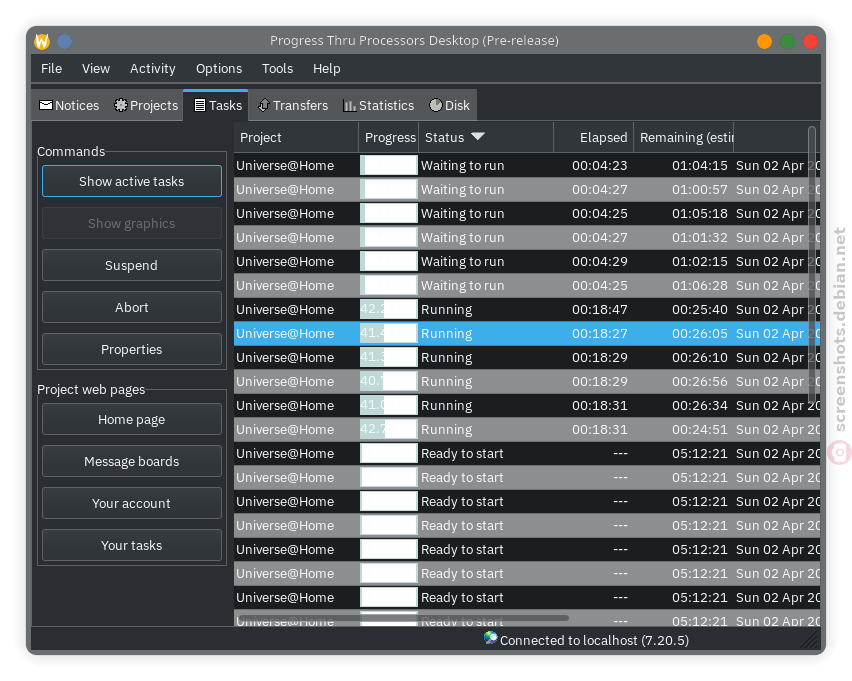
Task: Click the Tasks tab list icon
Action: pos(200,105)
